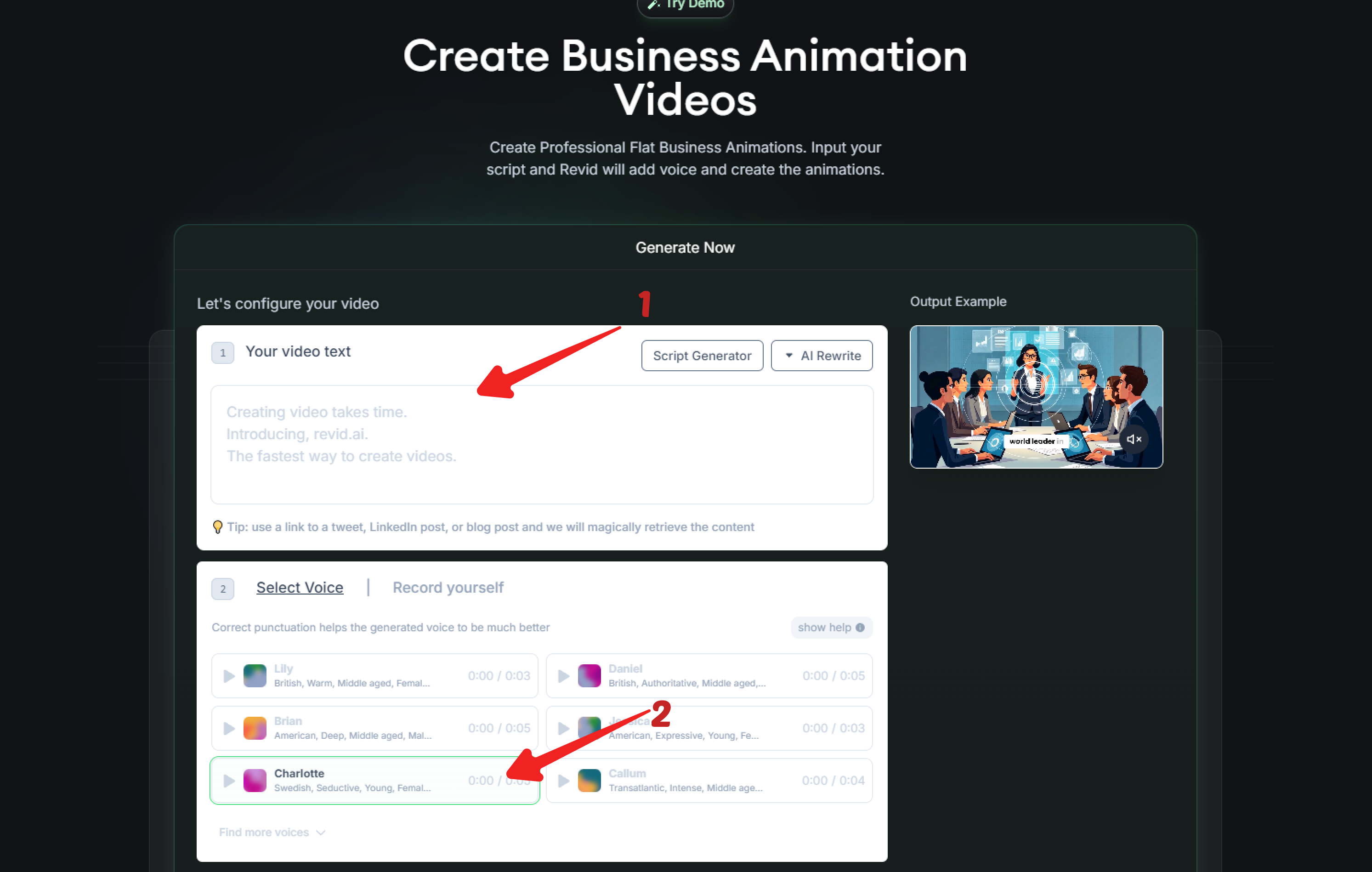Open the Script Generator
This screenshot has height=872, width=1372.
coord(701,356)
